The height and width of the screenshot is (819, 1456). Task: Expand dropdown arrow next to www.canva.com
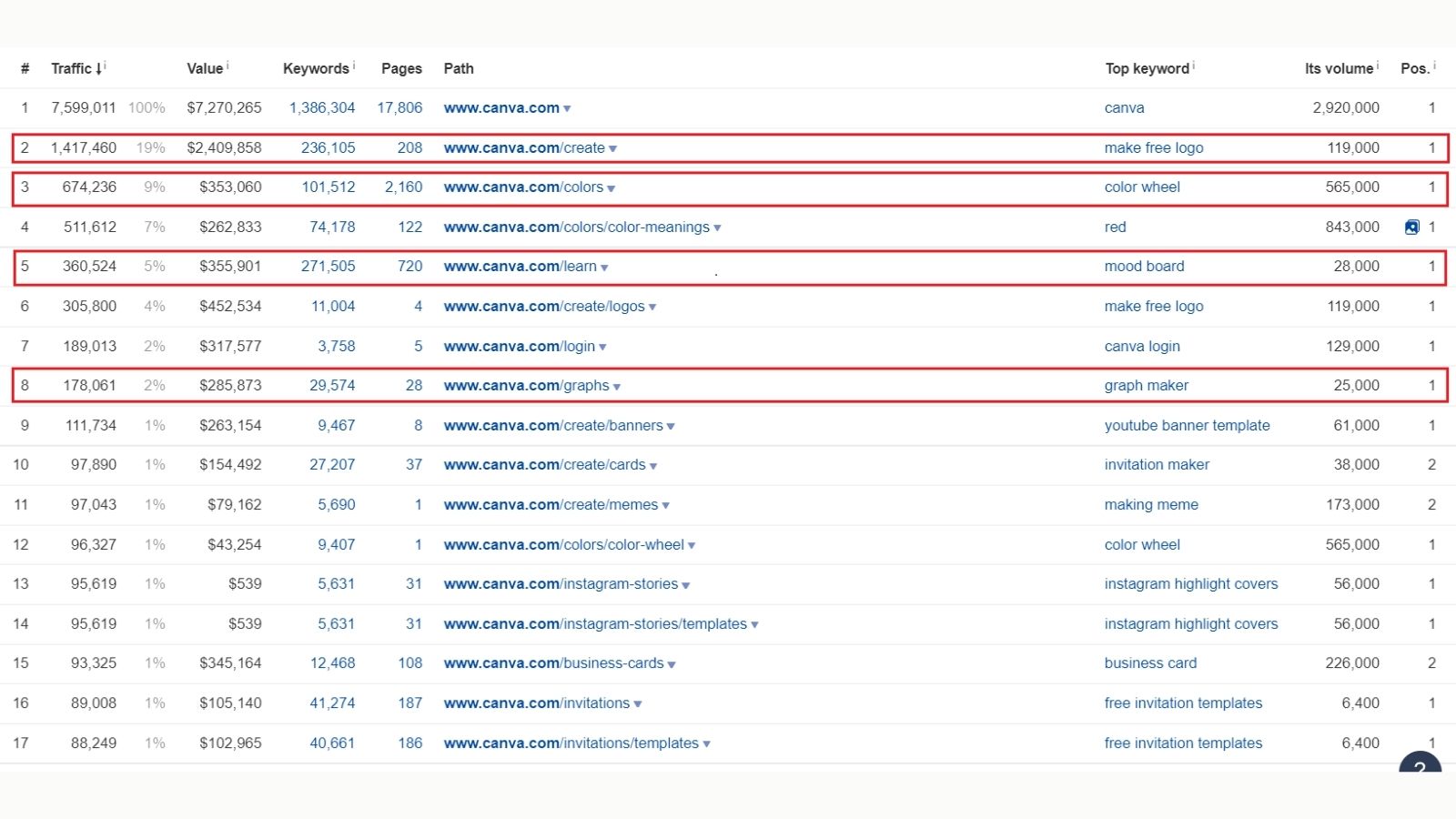[x=567, y=109]
